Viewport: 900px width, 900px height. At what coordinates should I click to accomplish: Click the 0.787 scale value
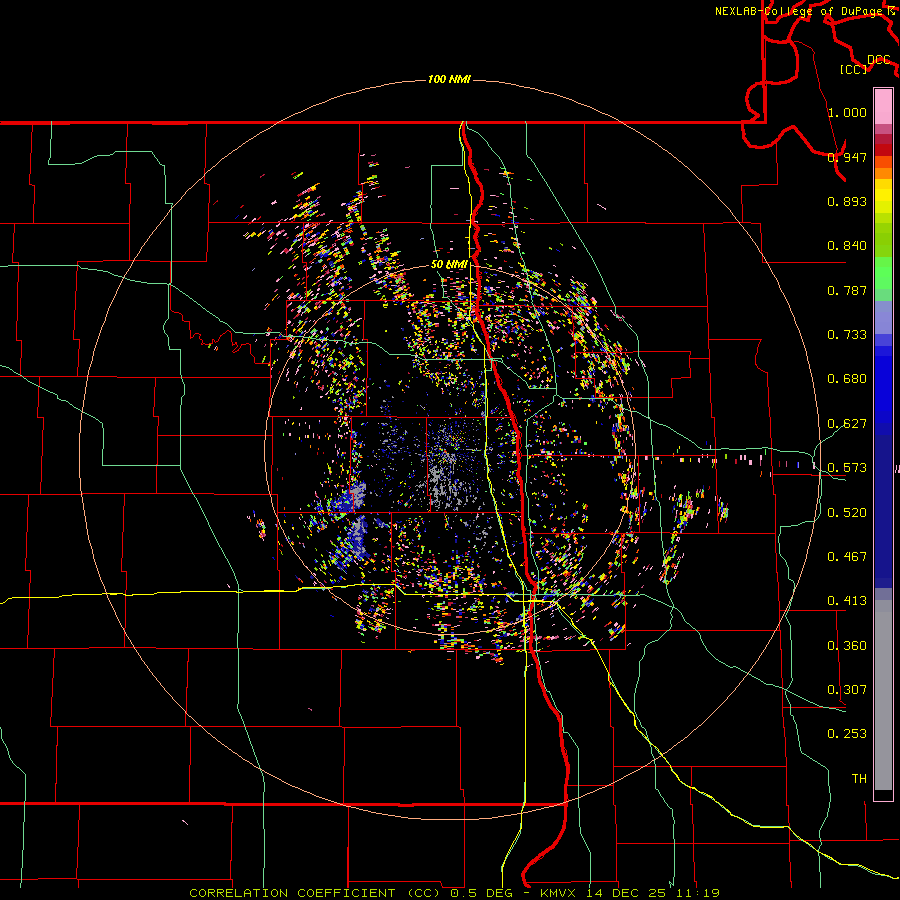point(847,290)
